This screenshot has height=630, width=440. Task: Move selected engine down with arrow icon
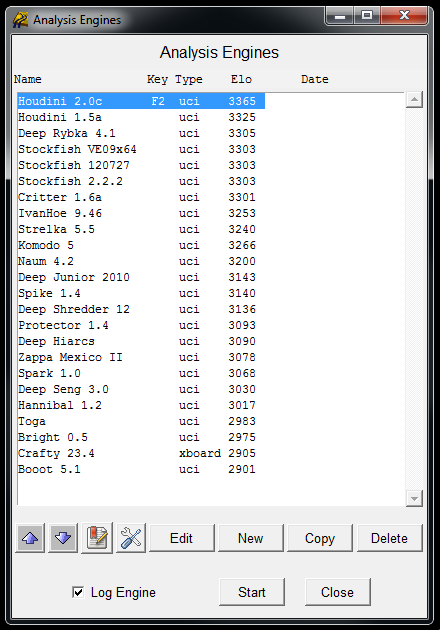pyautogui.click(x=63, y=538)
